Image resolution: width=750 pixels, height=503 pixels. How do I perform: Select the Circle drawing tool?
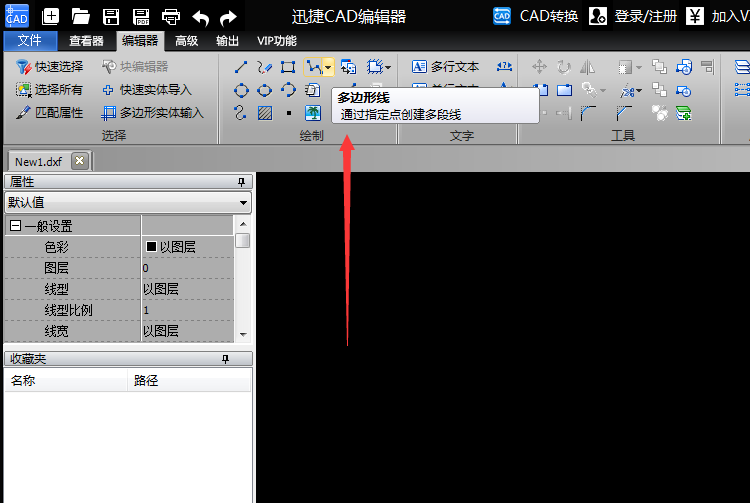(x=241, y=90)
